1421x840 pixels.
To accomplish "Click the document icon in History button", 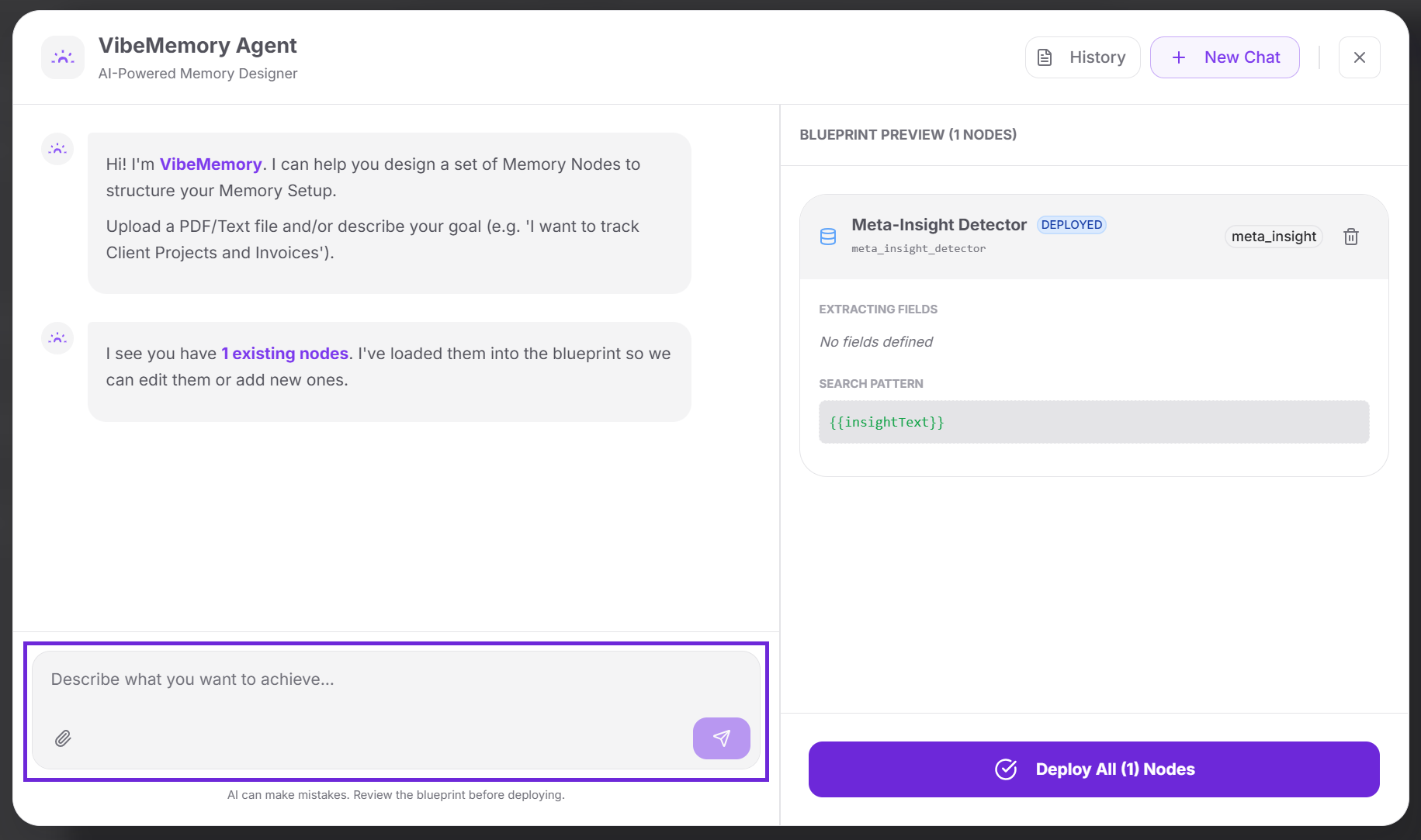I will click(x=1045, y=57).
